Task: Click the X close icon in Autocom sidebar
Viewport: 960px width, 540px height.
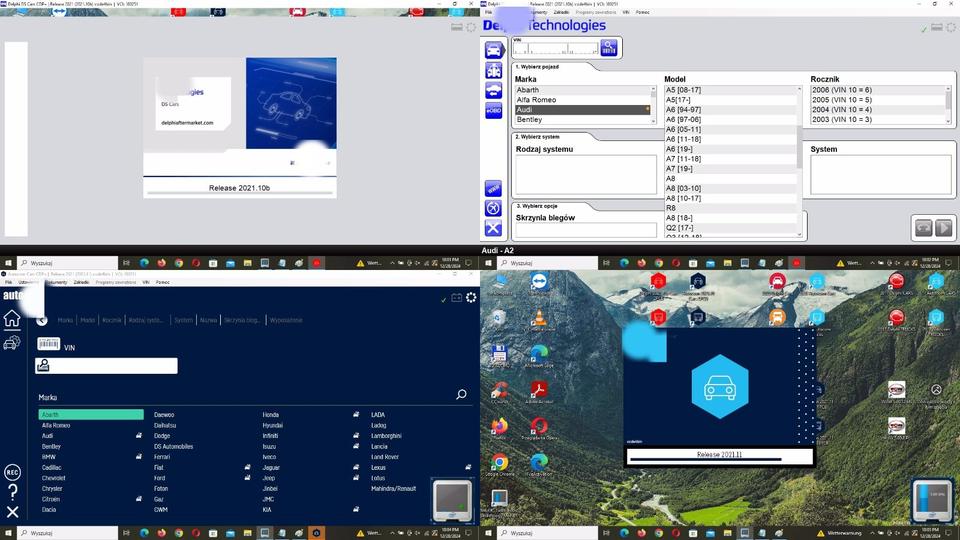Action: click(12, 512)
